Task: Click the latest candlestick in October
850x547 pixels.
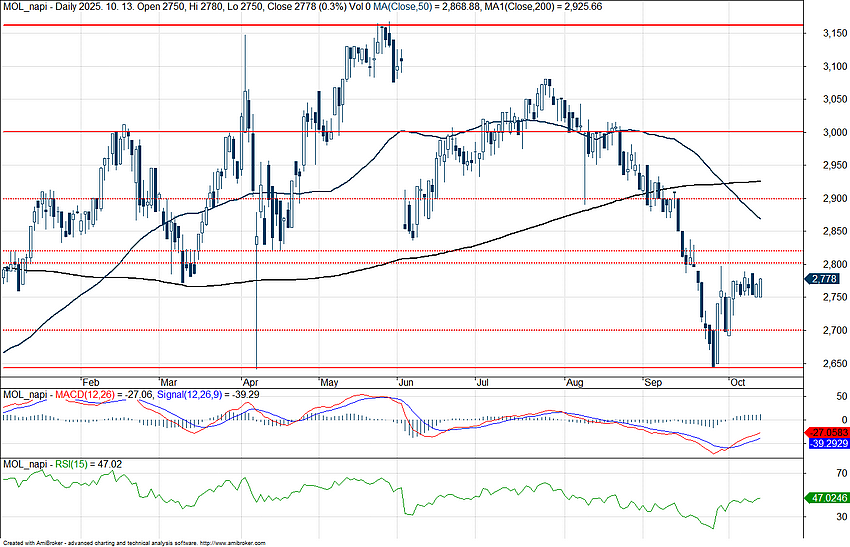Action: click(x=761, y=287)
